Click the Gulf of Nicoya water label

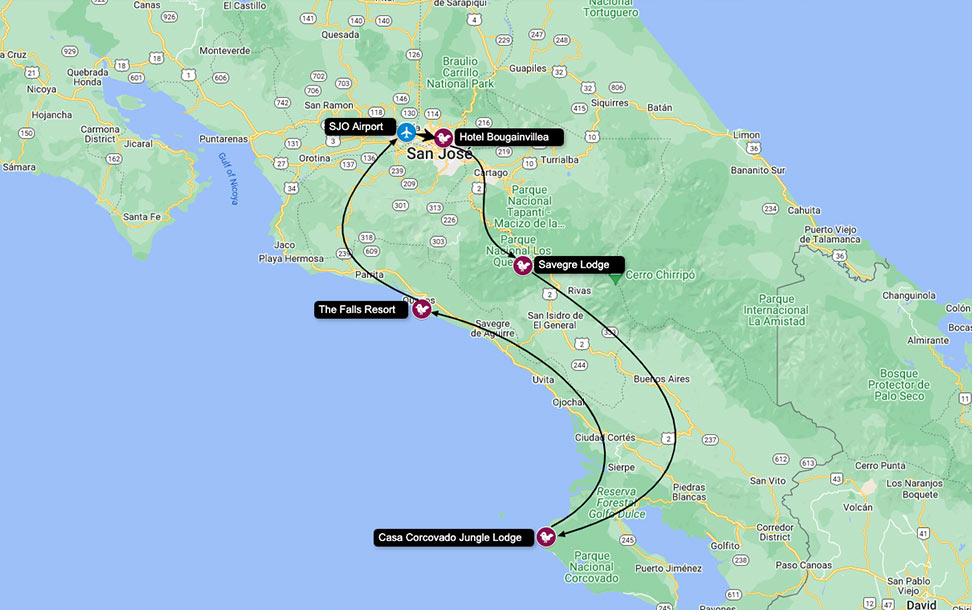point(228,178)
